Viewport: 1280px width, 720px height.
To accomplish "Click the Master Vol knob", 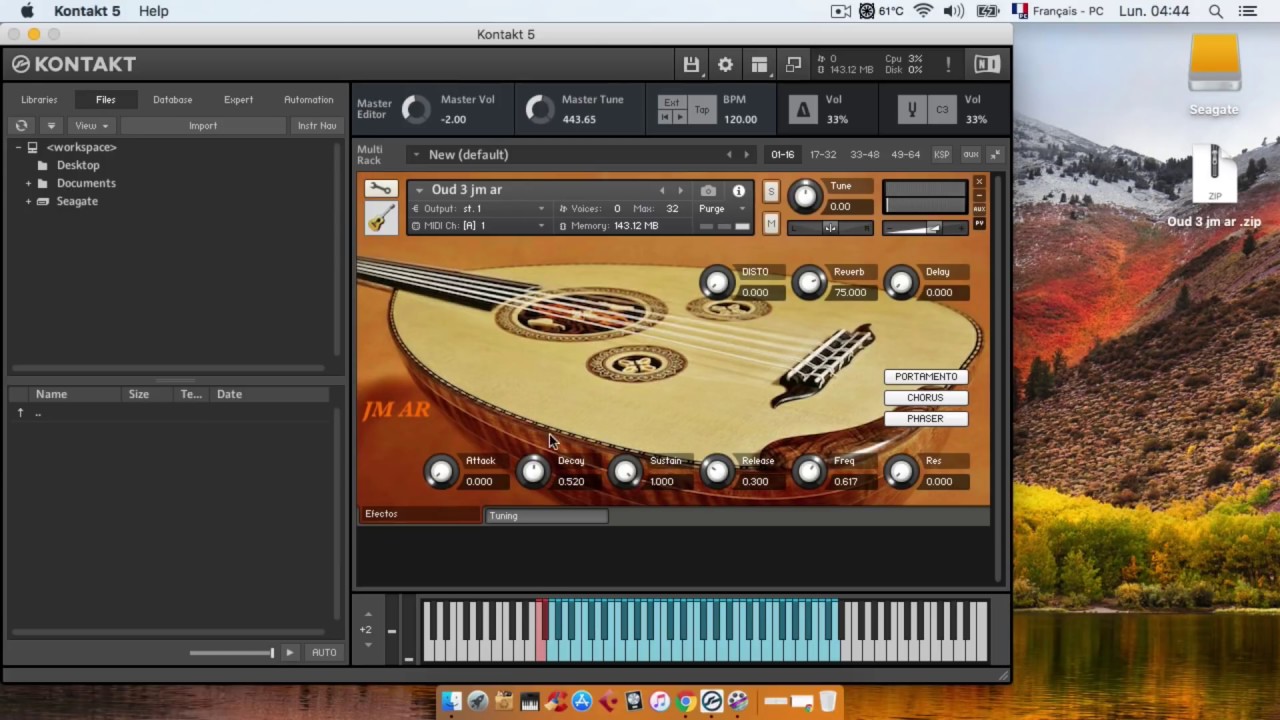I will [x=416, y=109].
